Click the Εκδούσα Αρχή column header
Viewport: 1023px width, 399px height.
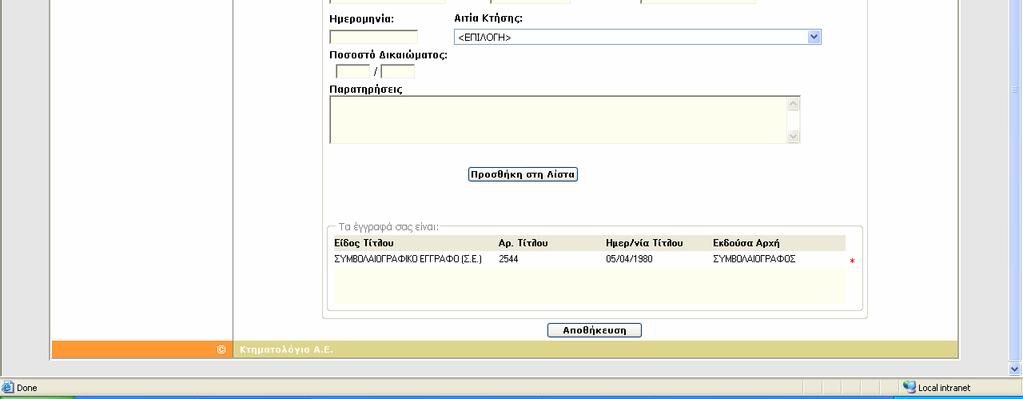[746, 243]
